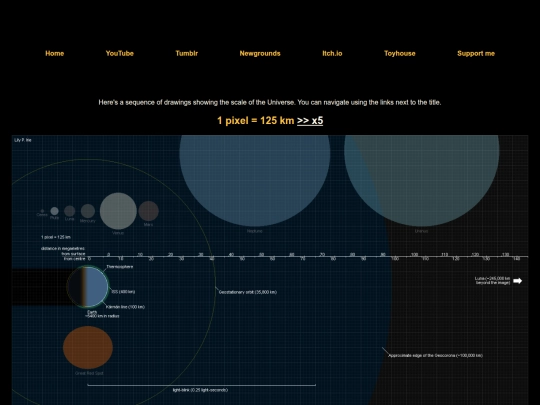
Task: Click the 'ISS (400 km)' label
Action: pyautogui.click(x=123, y=292)
